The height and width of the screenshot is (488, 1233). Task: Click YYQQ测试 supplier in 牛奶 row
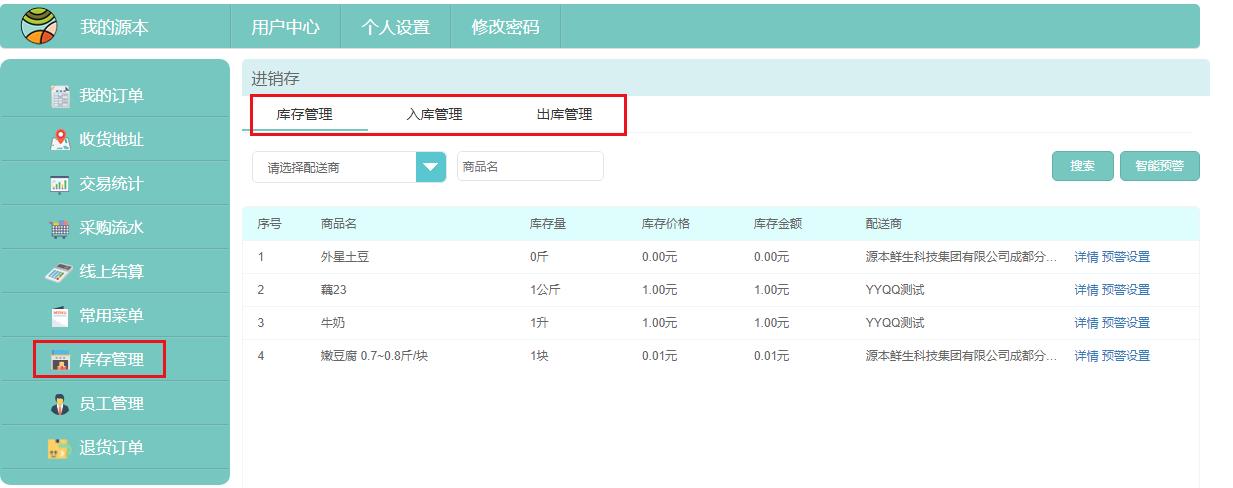[x=895, y=323]
